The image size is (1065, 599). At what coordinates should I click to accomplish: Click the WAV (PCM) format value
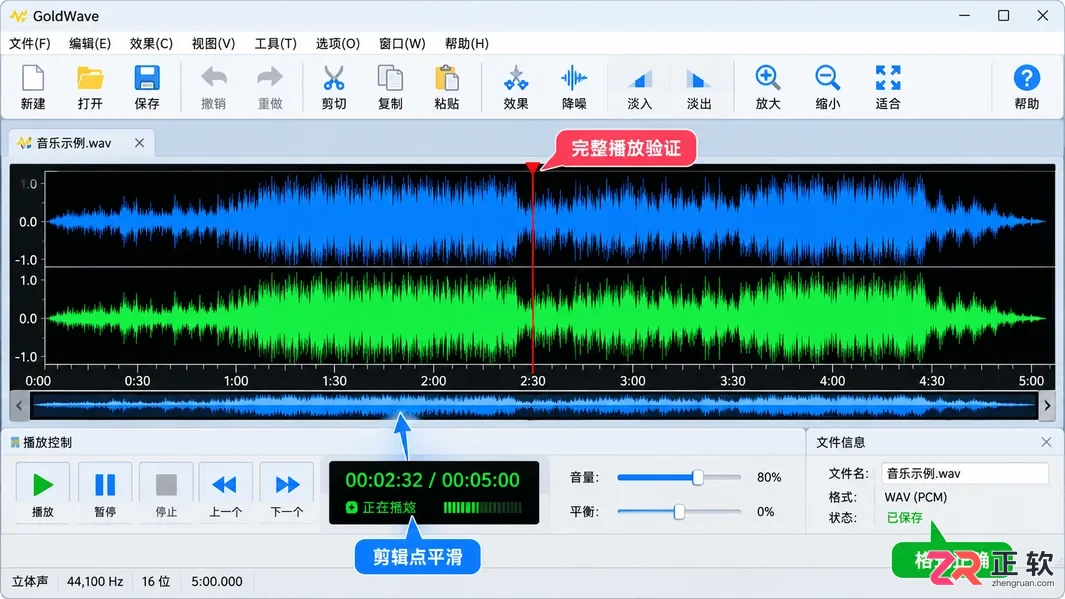coord(916,497)
